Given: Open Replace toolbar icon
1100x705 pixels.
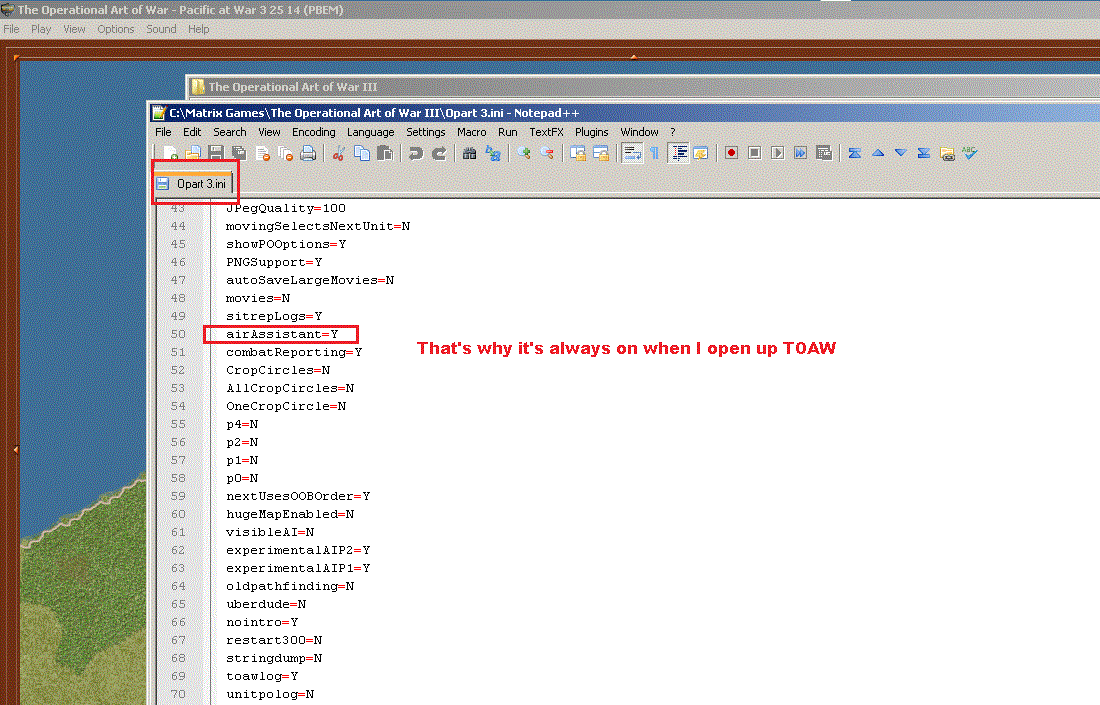Looking at the screenshot, I should click(x=493, y=153).
